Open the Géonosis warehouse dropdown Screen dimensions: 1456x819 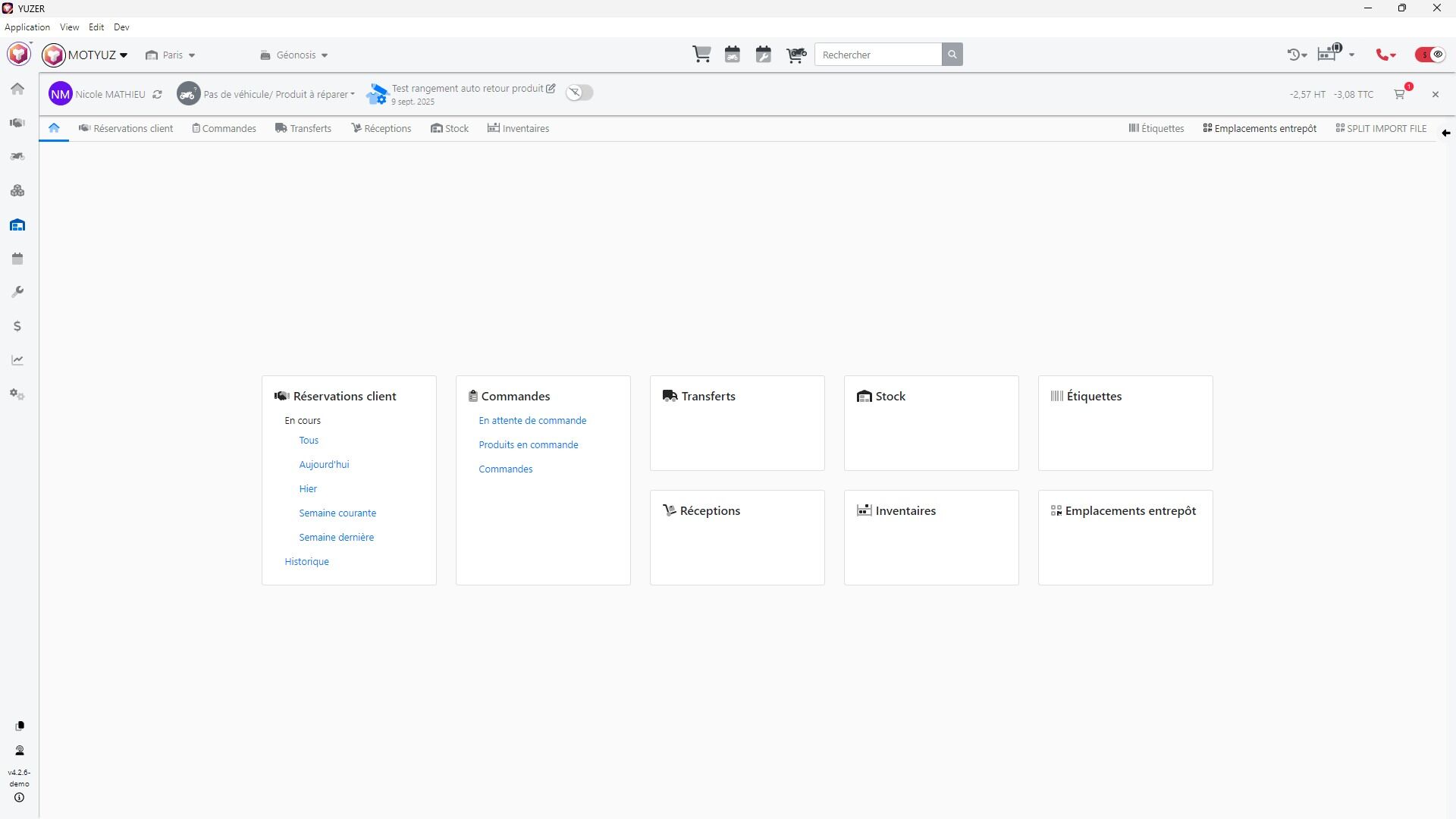click(294, 55)
